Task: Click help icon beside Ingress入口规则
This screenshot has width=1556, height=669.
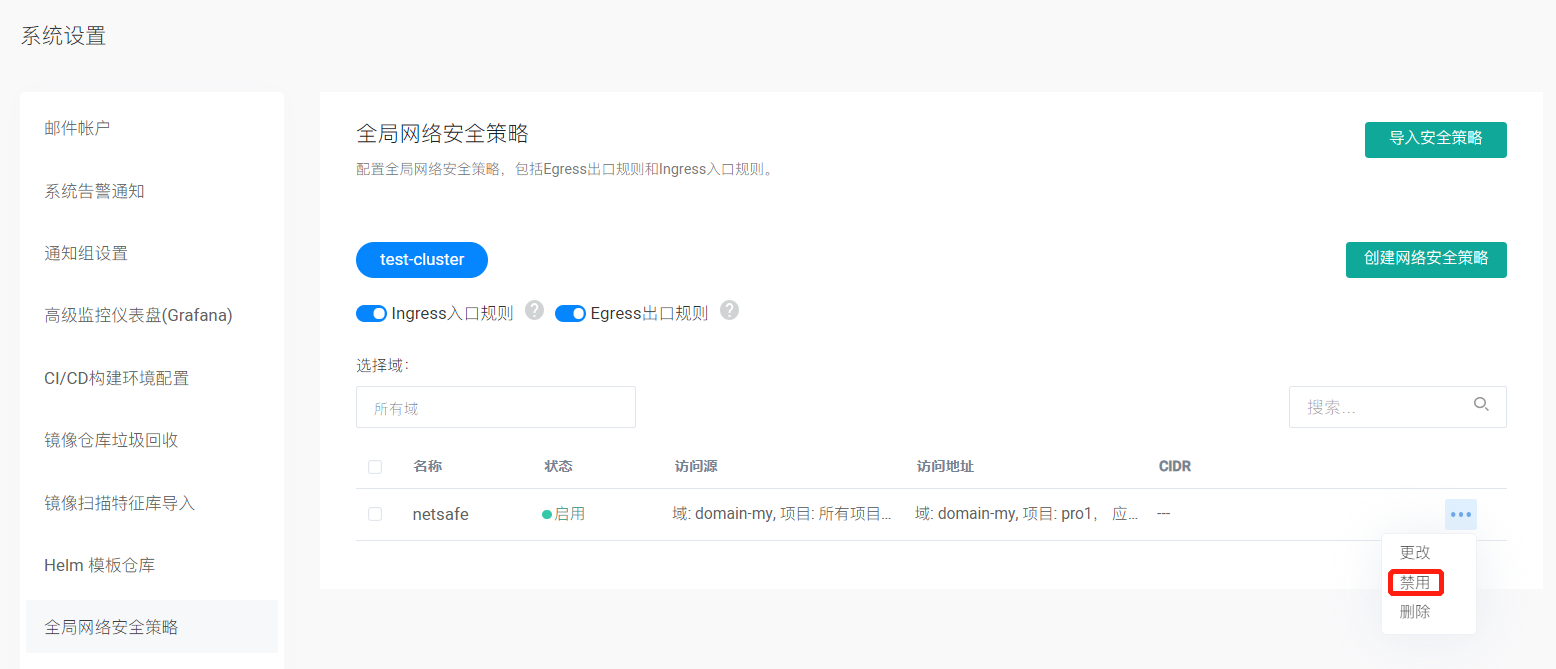Action: point(535,310)
